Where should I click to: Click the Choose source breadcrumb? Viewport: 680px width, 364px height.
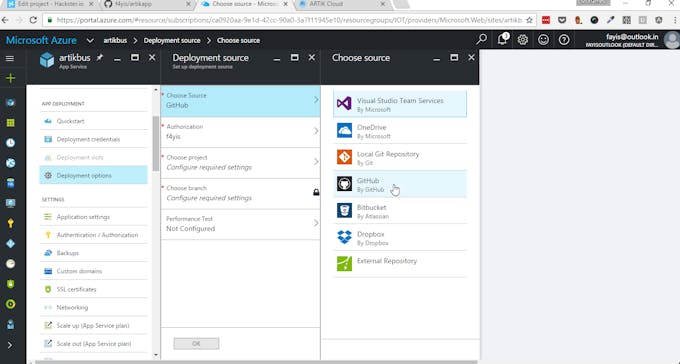(x=239, y=40)
